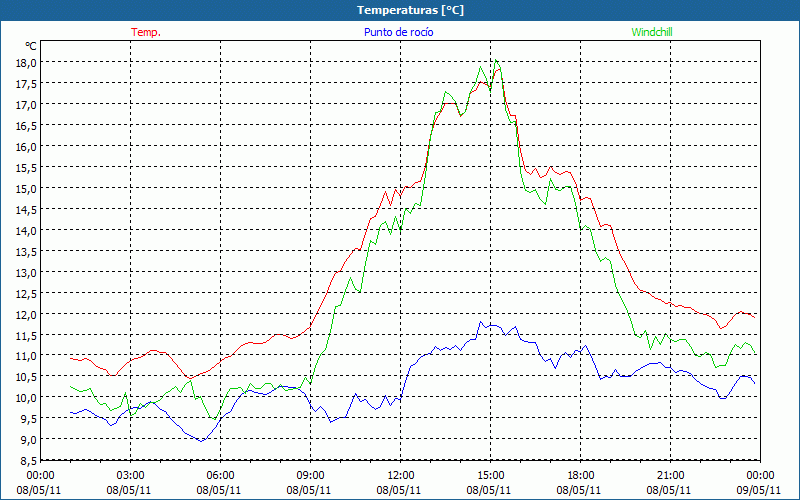The image size is (800, 500).
Task: Click the 16,0 value on the Y axis
Action: pos(26,146)
